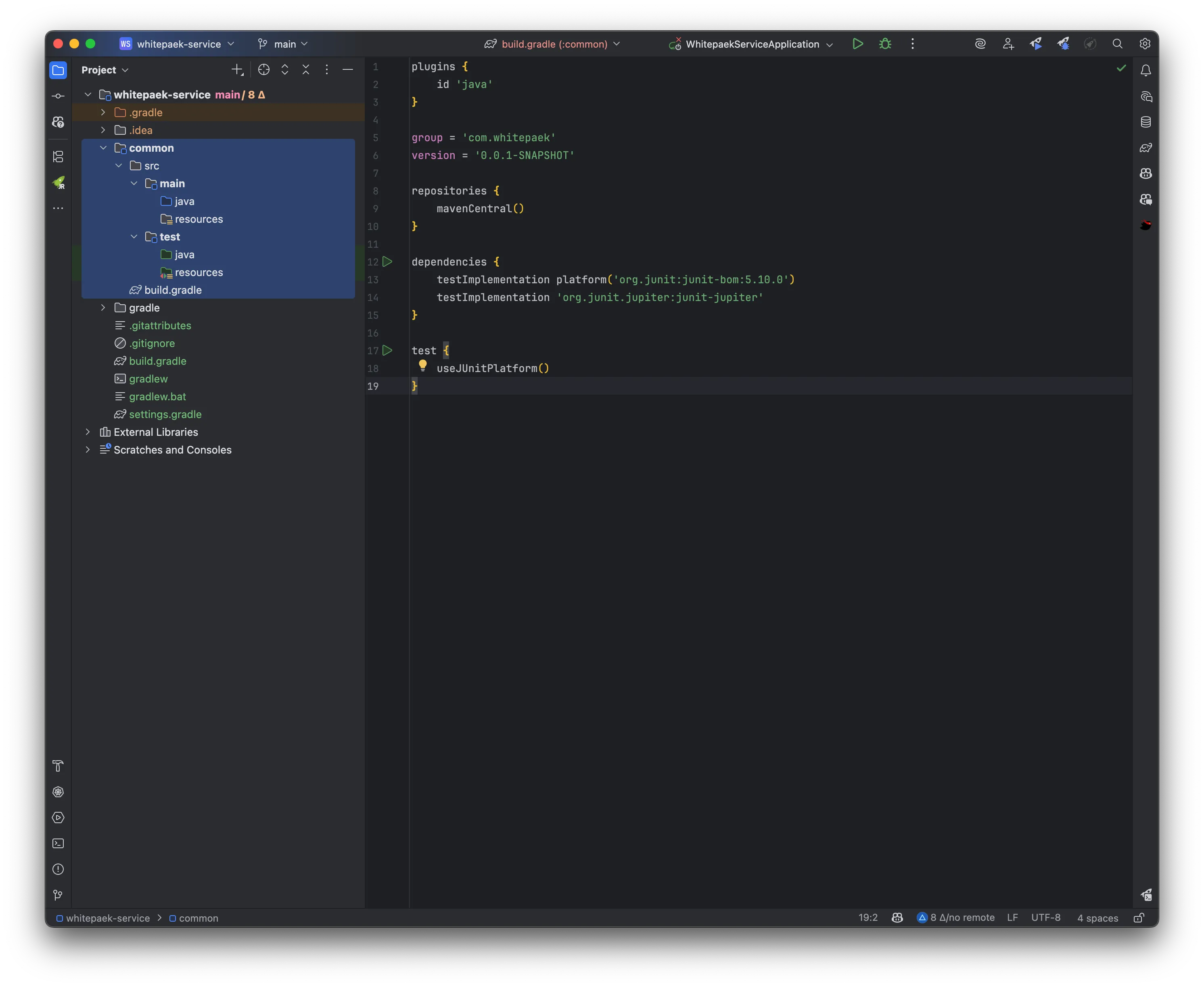
Task: Open the Git tool window icon
Action: (x=58, y=895)
